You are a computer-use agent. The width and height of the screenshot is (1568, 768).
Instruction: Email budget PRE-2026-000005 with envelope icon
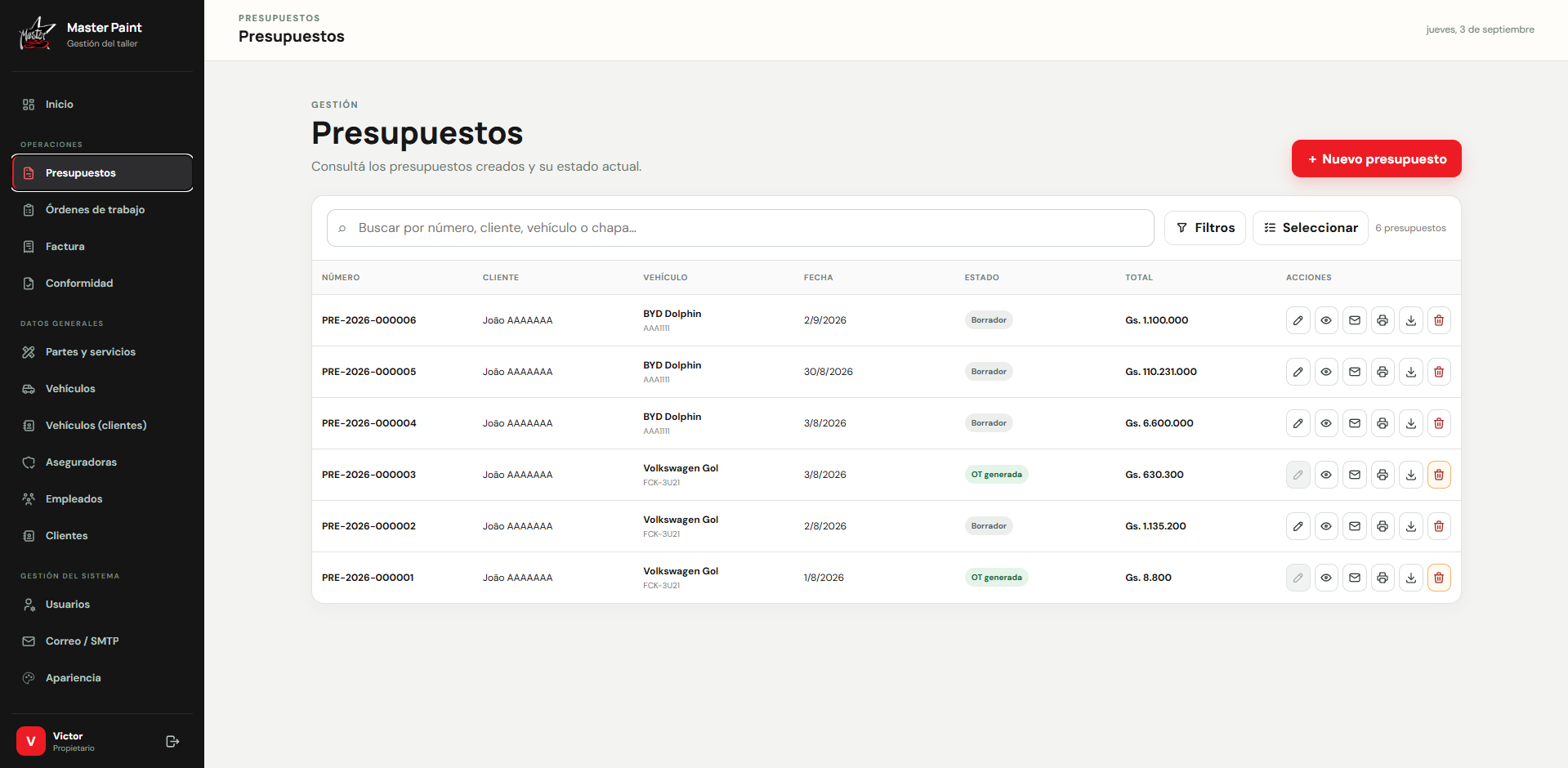[x=1354, y=372]
